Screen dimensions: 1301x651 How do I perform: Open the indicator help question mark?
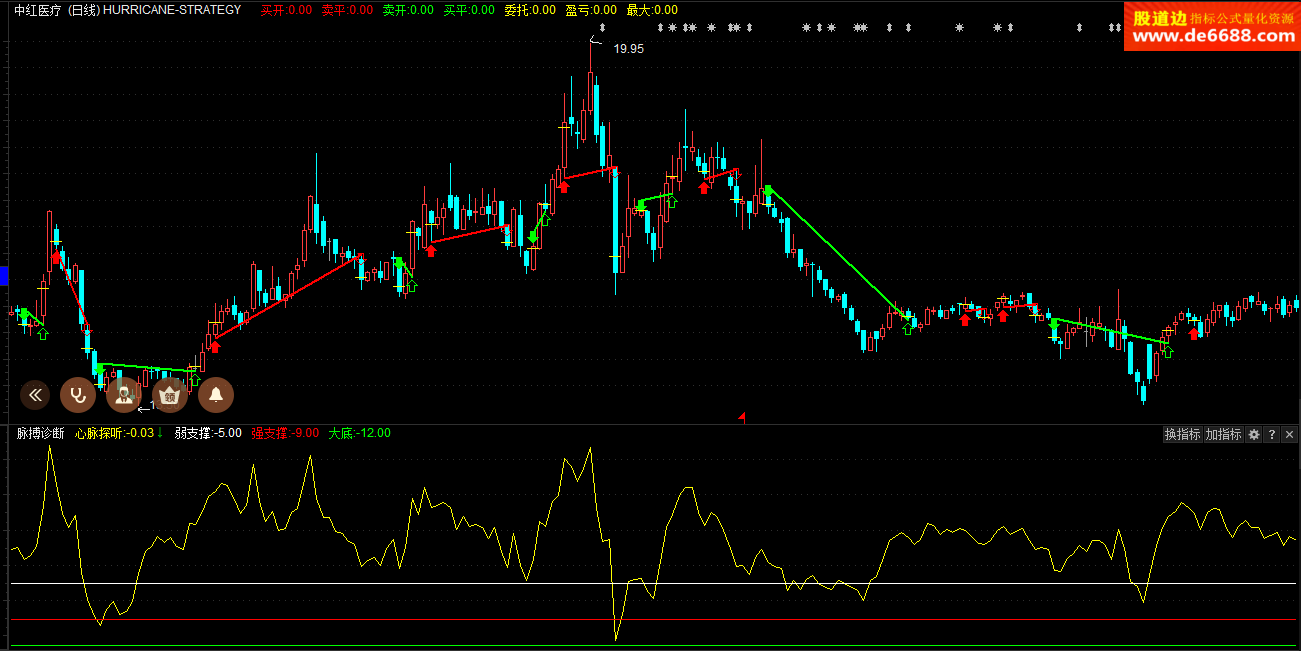1271,434
